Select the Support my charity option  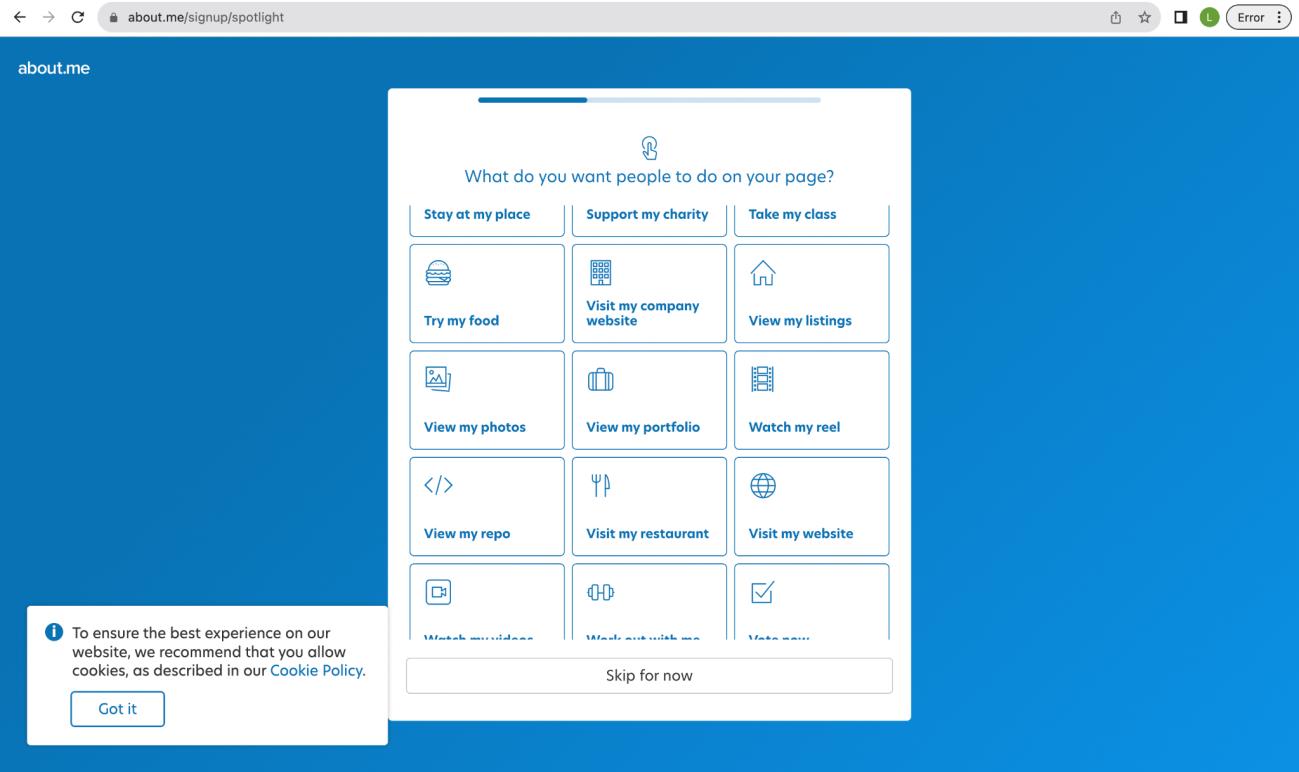pos(648,216)
